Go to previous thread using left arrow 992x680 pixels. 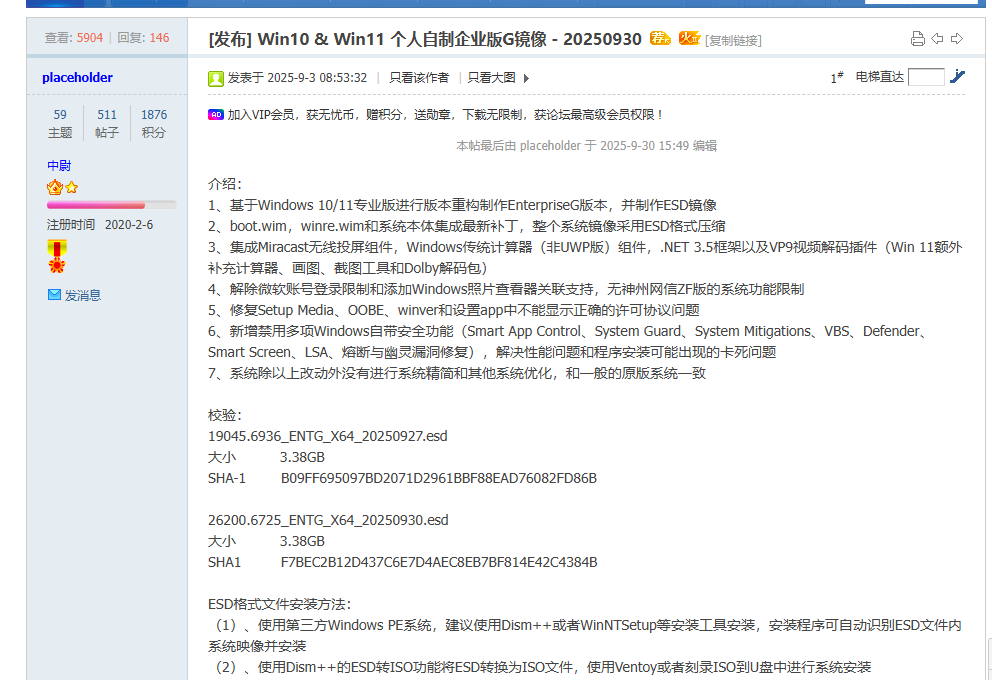(937, 39)
